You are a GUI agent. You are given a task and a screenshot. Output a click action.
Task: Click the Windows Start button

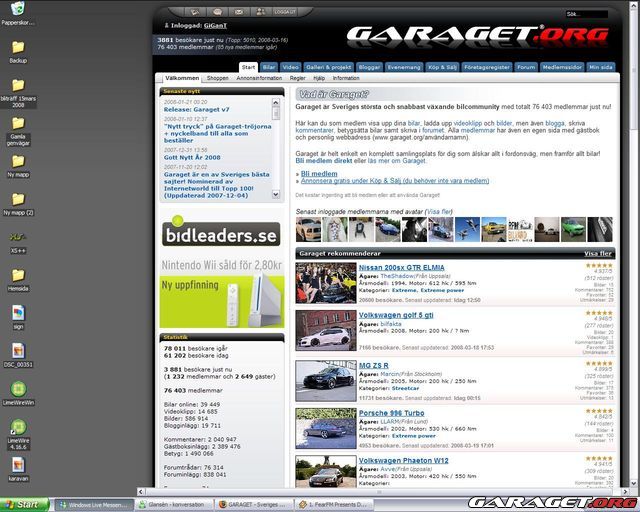click(x=24, y=505)
